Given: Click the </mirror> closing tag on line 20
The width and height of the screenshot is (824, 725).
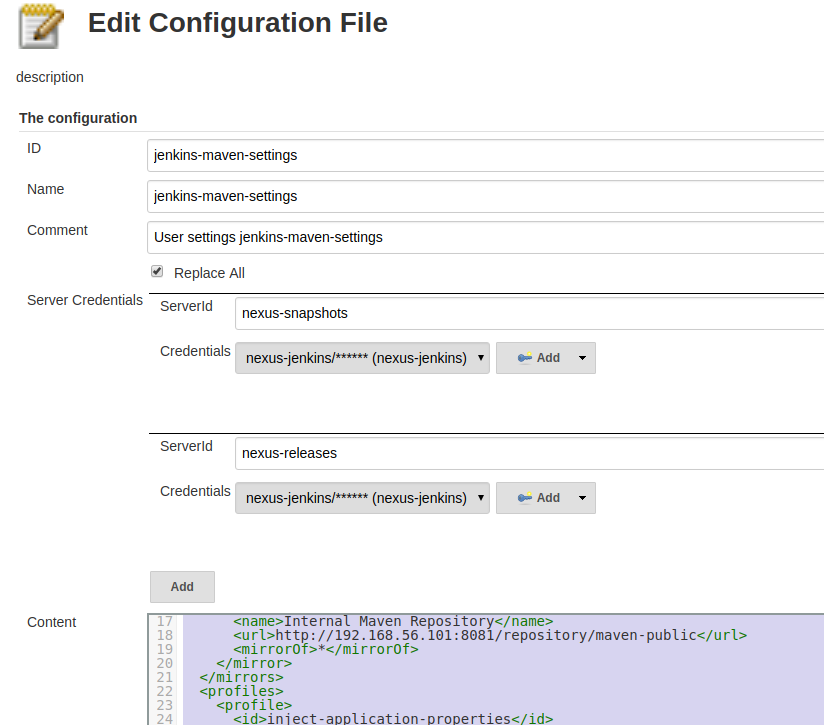Looking at the screenshot, I should coord(254,663).
